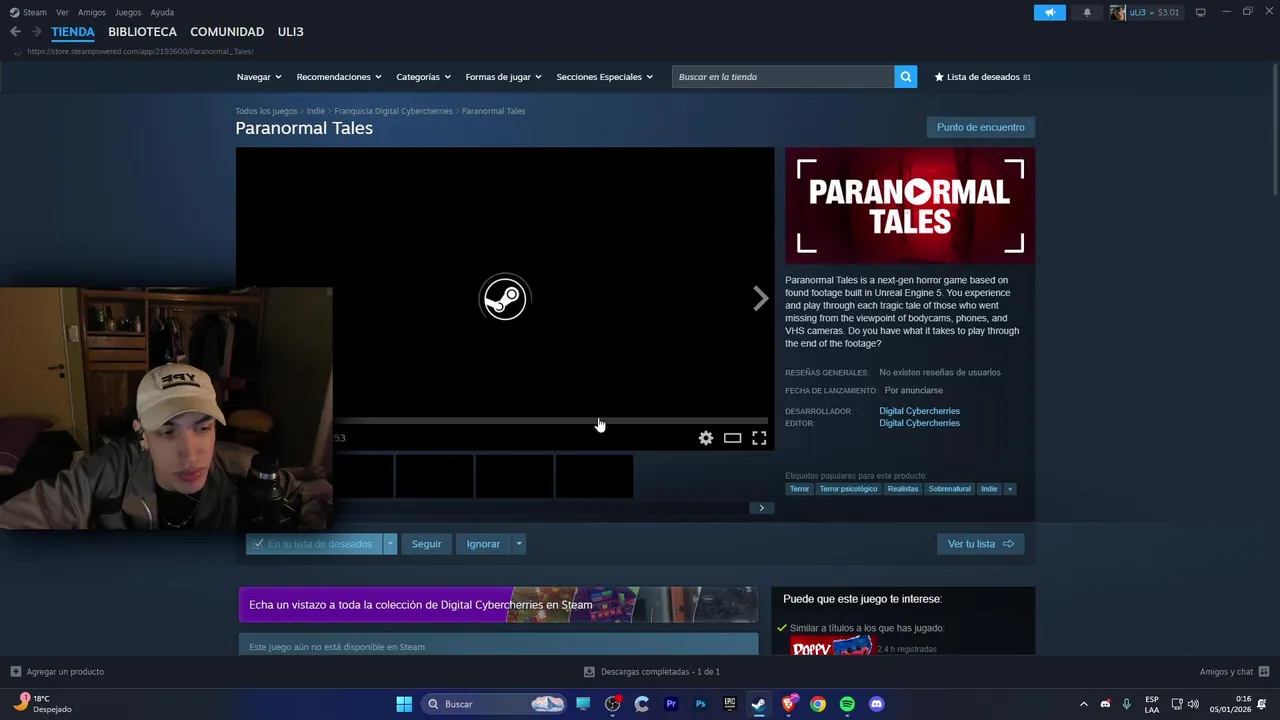Image resolution: width=1280 pixels, height=720 pixels.
Task: Switch to the COMUNIDAD tab
Action: point(227,32)
